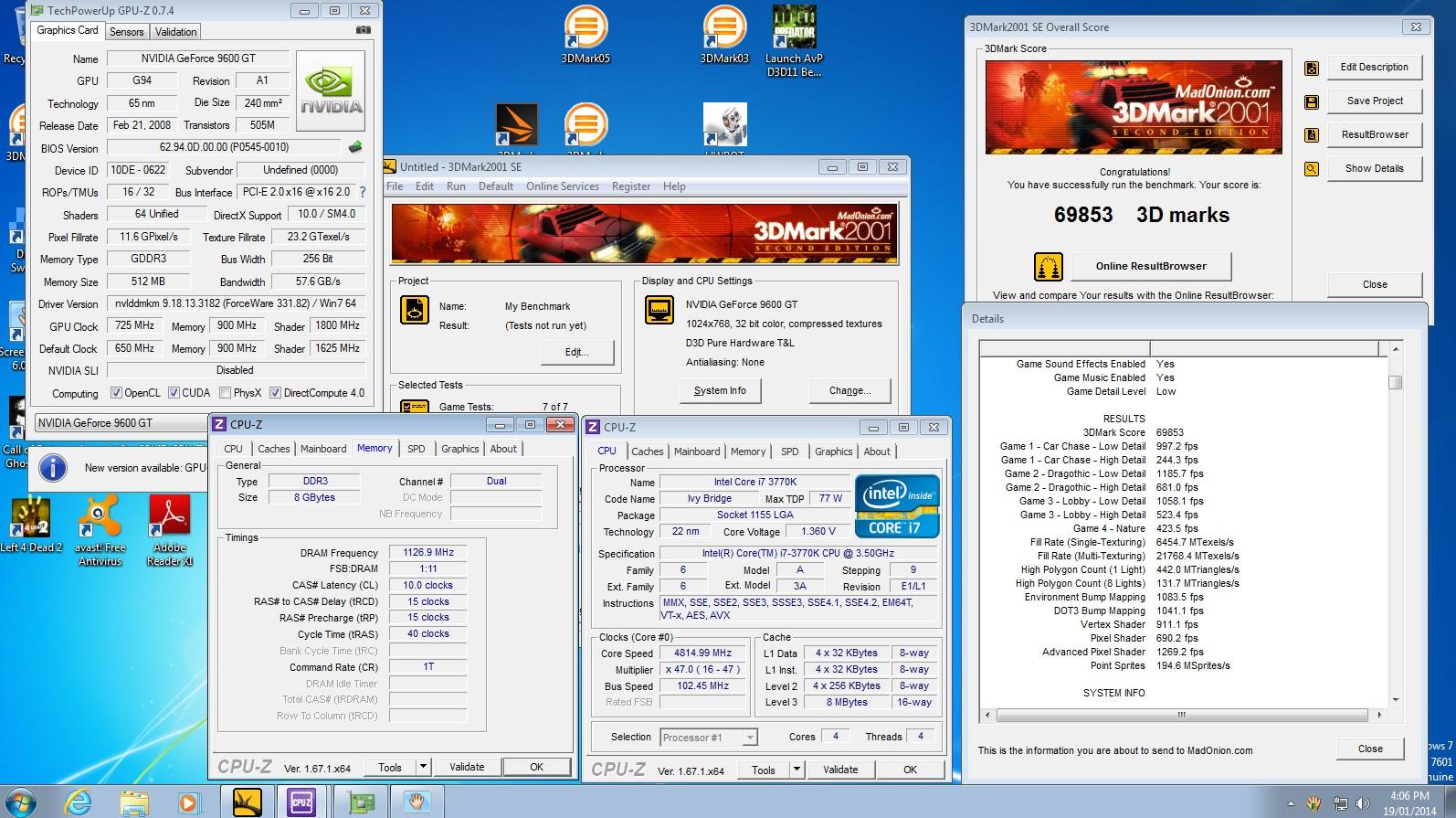Click the Edit Description icon in 3DMark score window
This screenshot has height=818, width=1456.
[1312, 68]
